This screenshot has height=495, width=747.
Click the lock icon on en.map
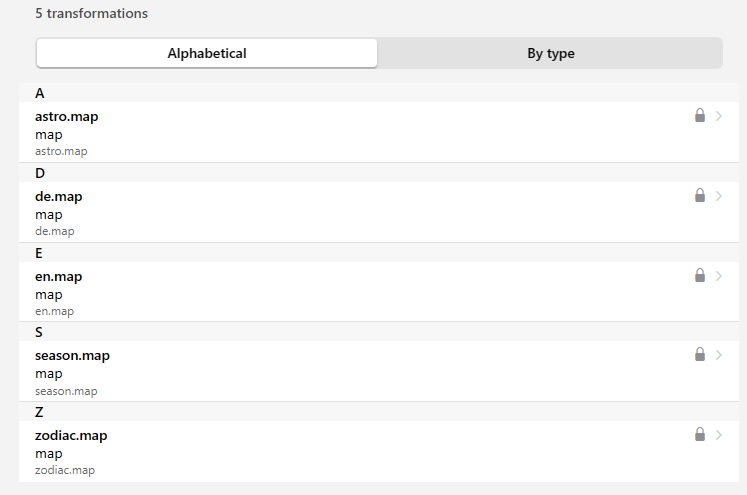coord(700,275)
